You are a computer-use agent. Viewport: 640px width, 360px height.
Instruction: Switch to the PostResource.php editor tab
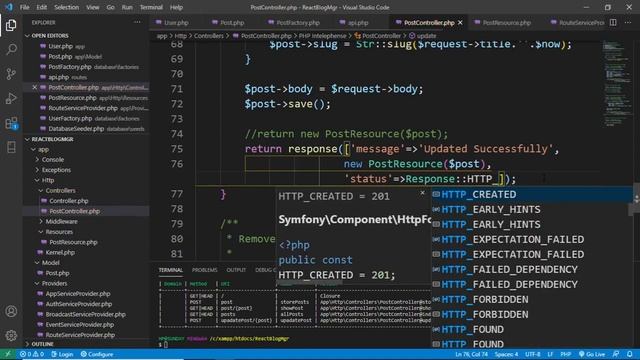point(507,23)
